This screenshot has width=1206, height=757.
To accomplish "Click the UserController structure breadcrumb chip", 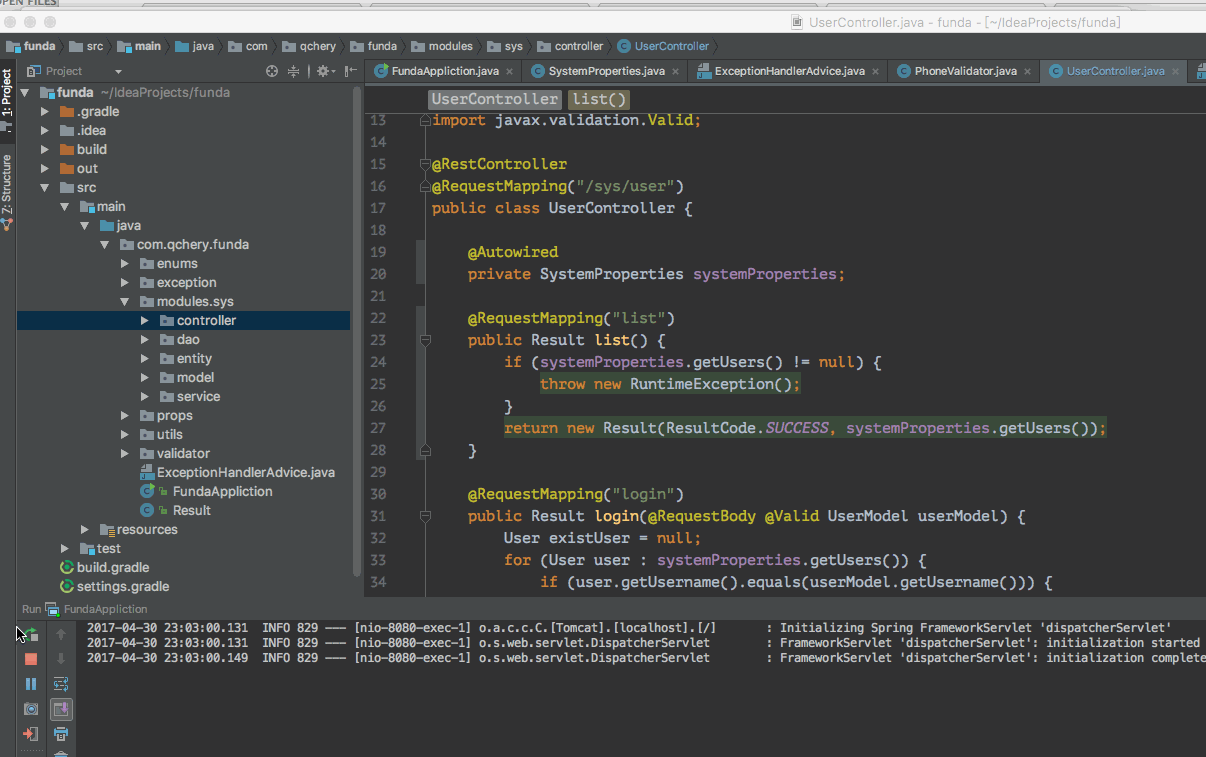I will tap(495, 99).
